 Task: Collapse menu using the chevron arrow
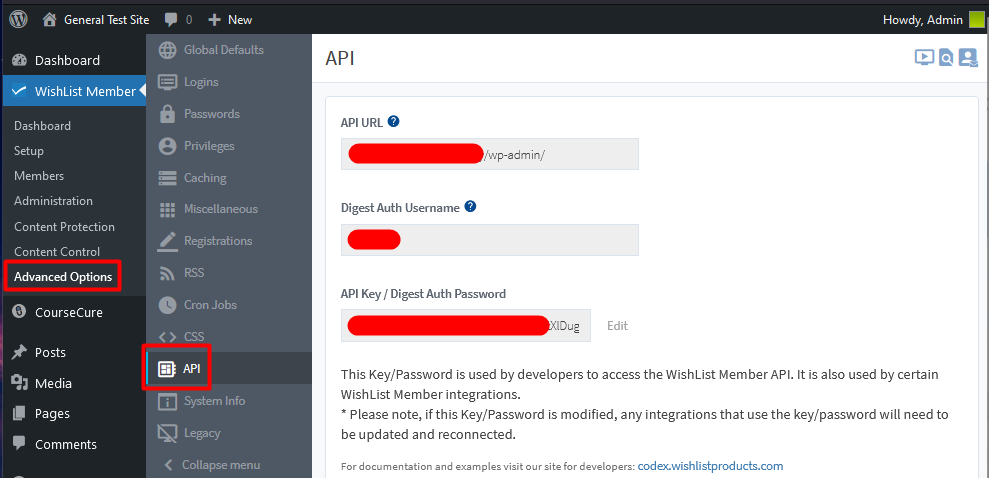(168, 465)
